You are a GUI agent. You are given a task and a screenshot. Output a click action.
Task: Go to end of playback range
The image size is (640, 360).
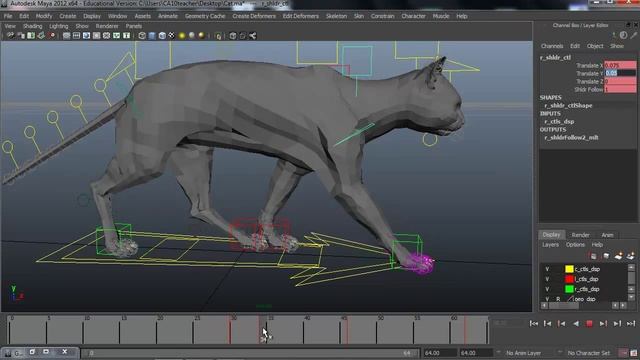[x=631, y=324]
